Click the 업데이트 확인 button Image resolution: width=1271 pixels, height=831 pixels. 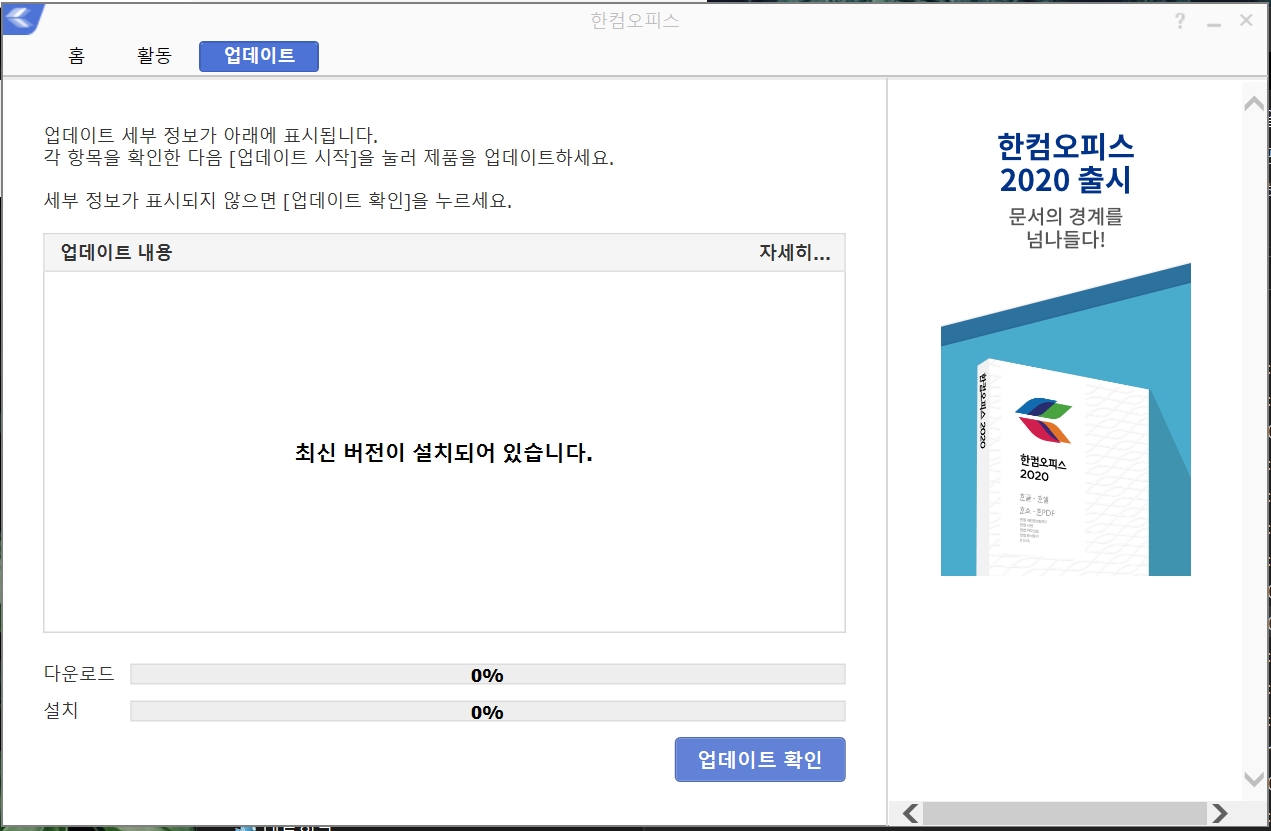[760, 760]
